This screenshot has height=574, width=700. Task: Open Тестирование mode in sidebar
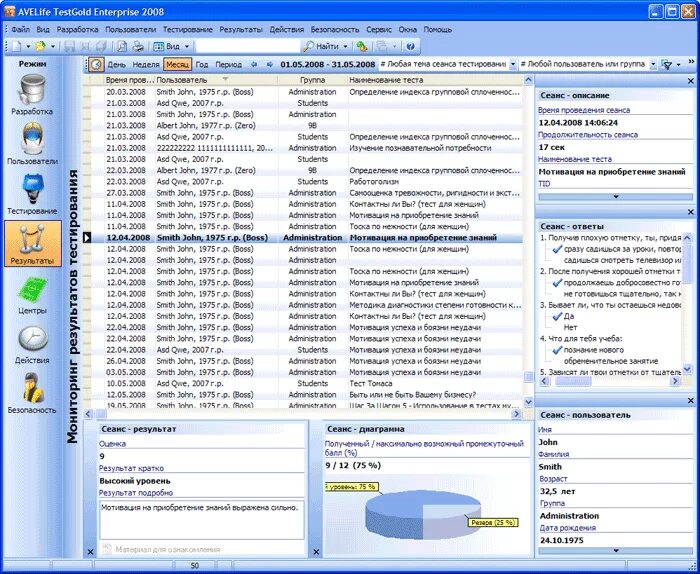(x=32, y=194)
